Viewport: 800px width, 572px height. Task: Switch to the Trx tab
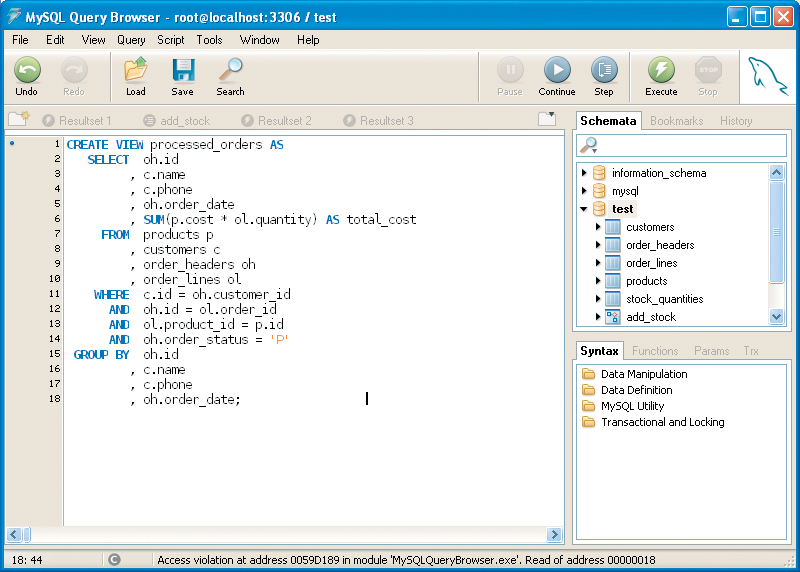click(x=751, y=351)
